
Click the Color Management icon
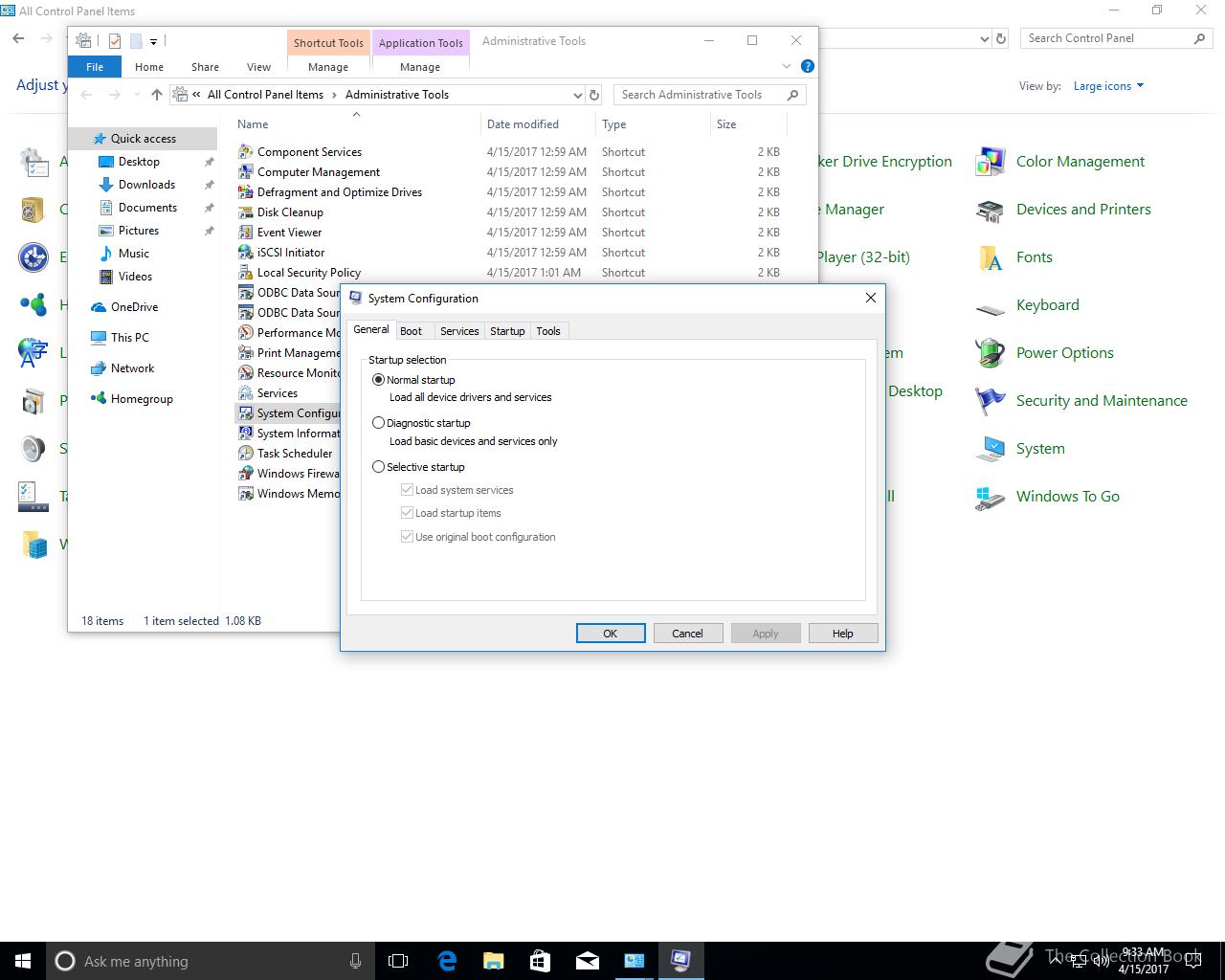click(x=991, y=162)
